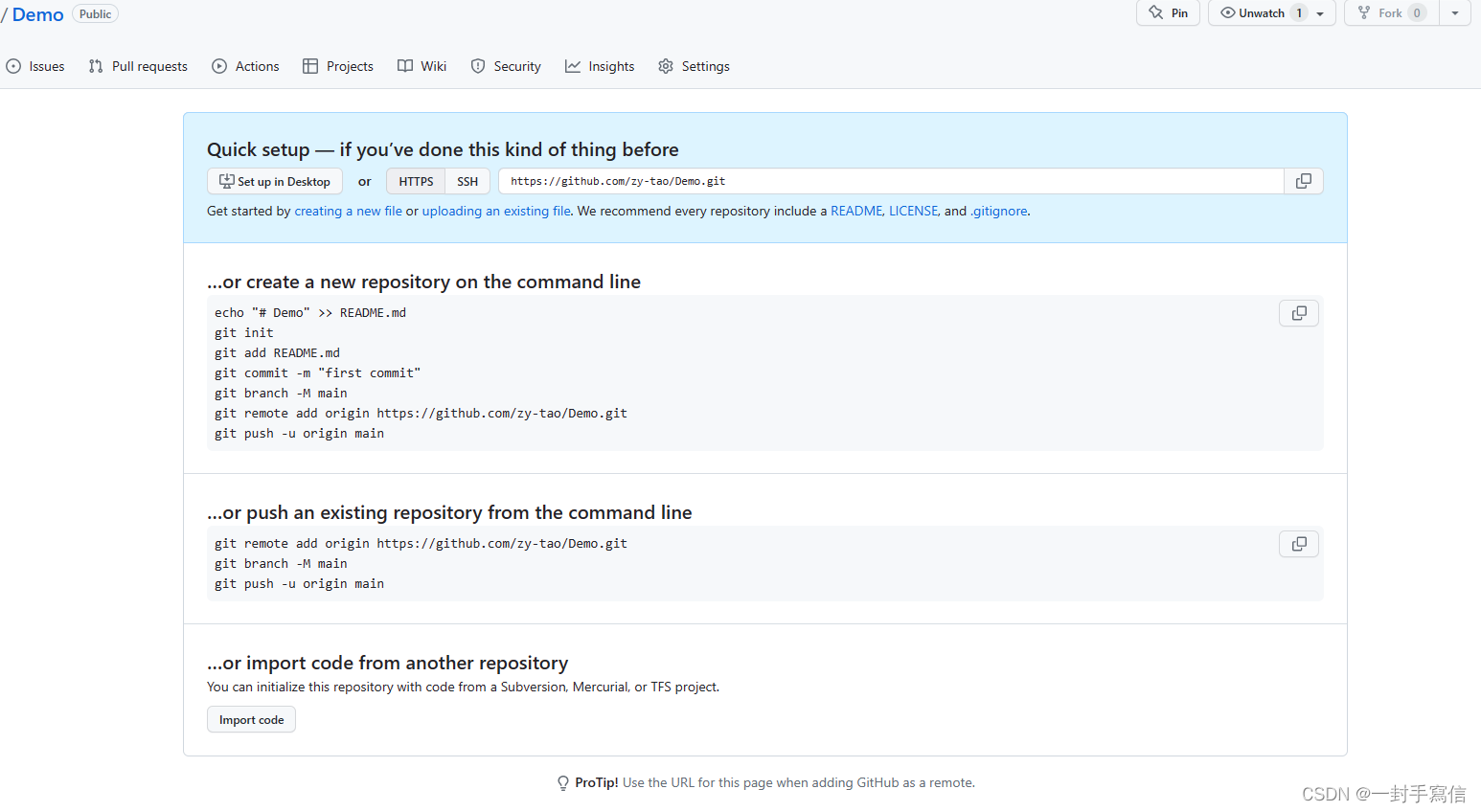This screenshot has height=812, width=1481.
Task: Go to the Actions tab
Action: coord(246,66)
